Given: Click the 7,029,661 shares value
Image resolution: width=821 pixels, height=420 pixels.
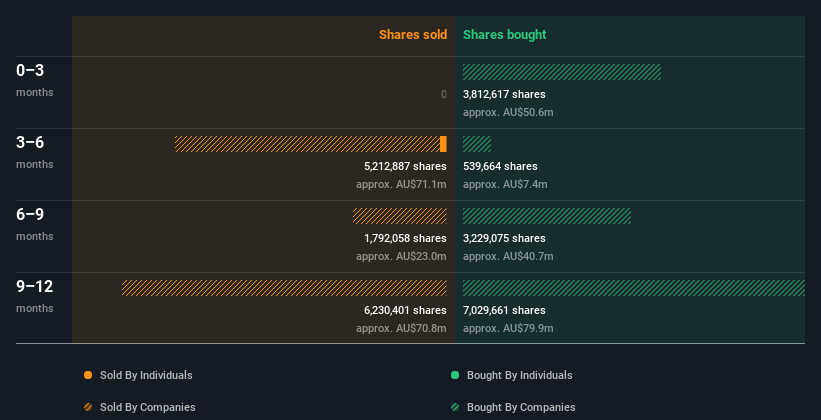Looking at the screenshot, I should pos(504,311).
